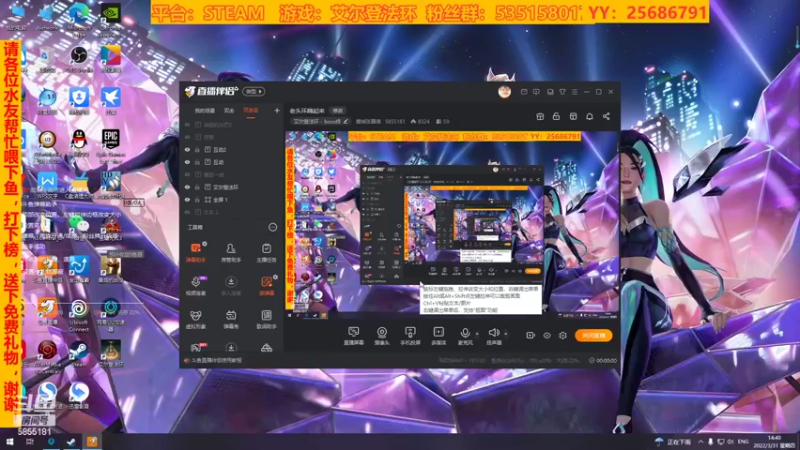The image size is (800, 450).
Task: Open the settings gear next to the 关闭直播 button
Action: [563, 335]
